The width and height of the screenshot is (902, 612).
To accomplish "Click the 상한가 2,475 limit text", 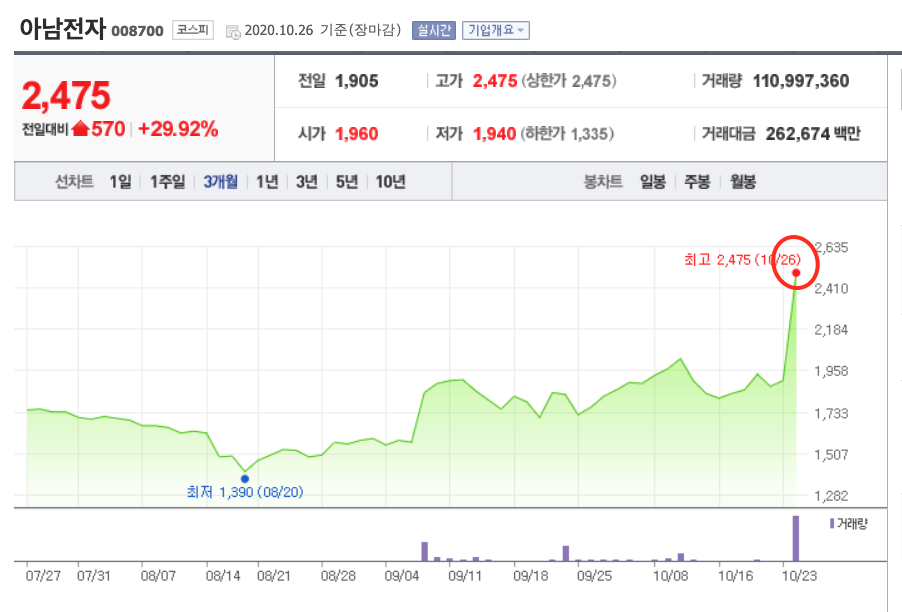I will click(x=569, y=81).
